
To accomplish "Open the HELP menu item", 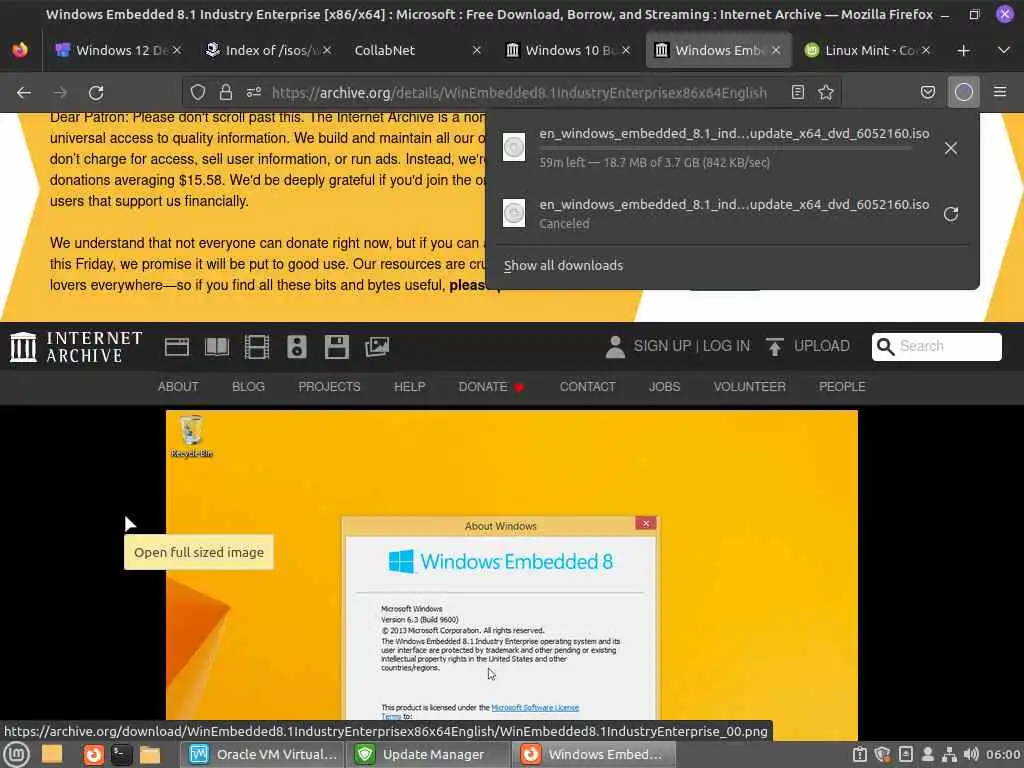I will 409,387.
